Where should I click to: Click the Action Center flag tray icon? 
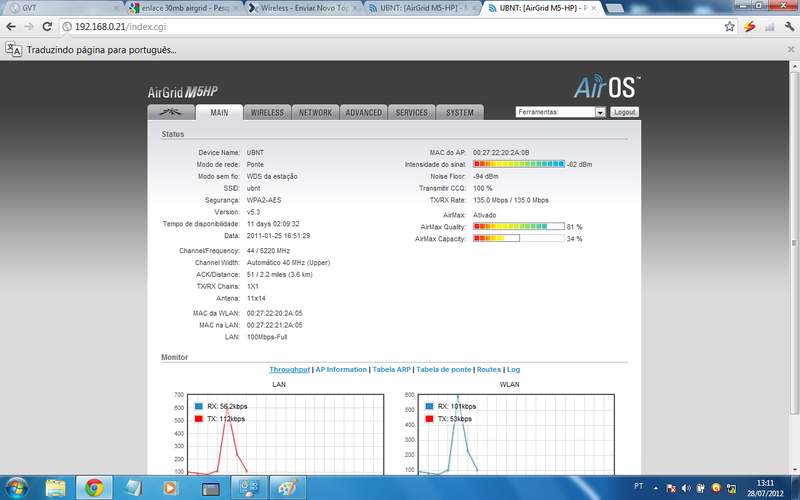pyautogui.click(x=671, y=488)
